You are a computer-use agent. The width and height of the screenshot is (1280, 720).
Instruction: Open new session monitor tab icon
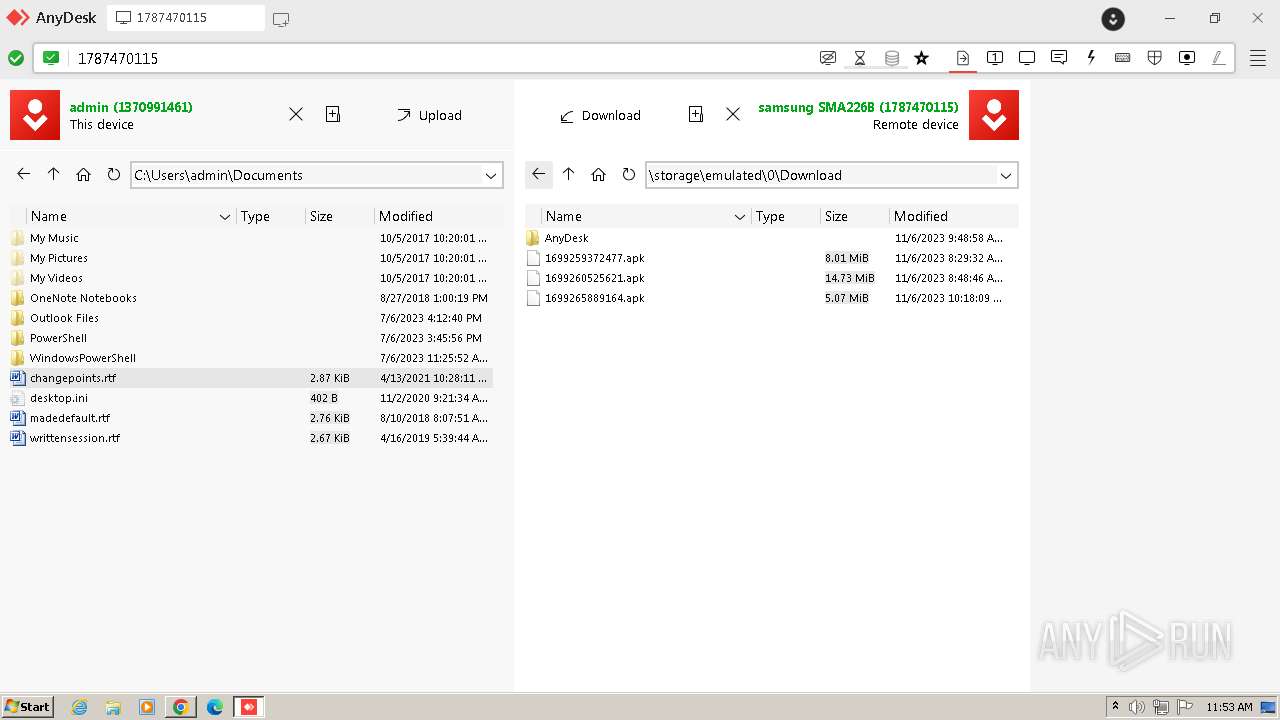281,19
